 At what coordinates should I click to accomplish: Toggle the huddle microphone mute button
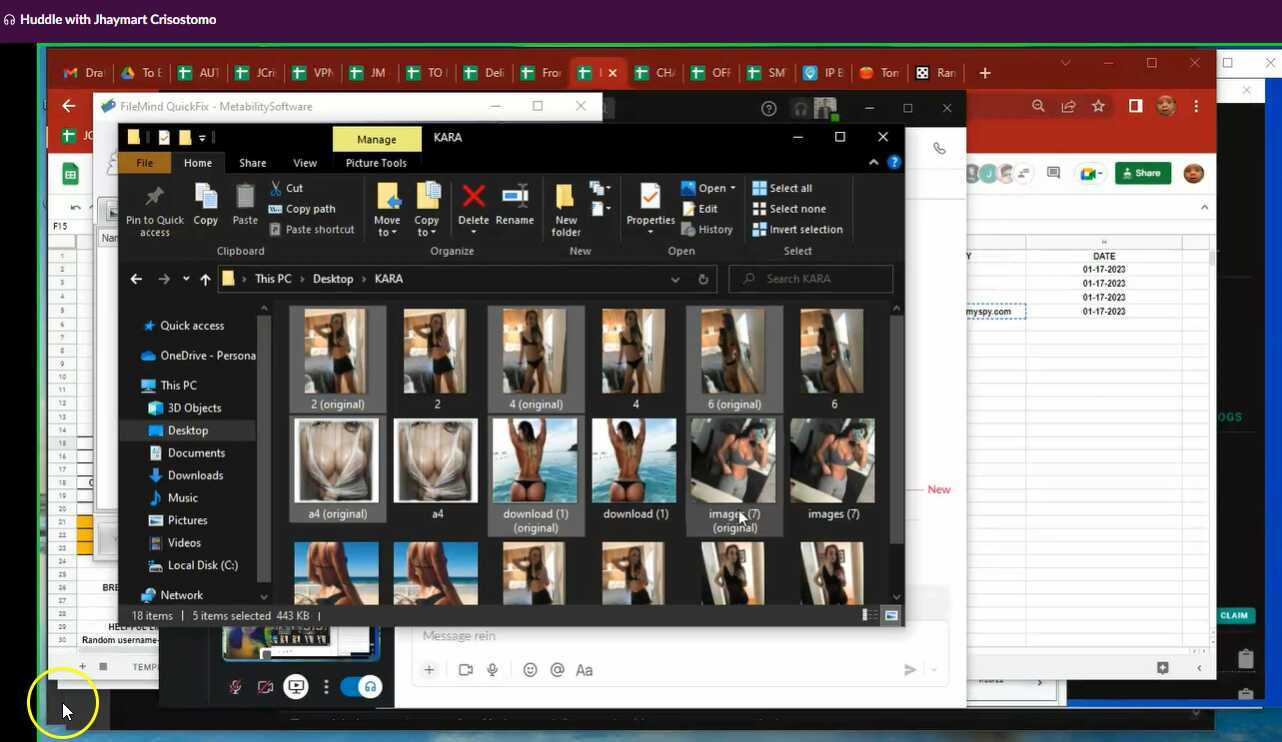click(x=236, y=687)
